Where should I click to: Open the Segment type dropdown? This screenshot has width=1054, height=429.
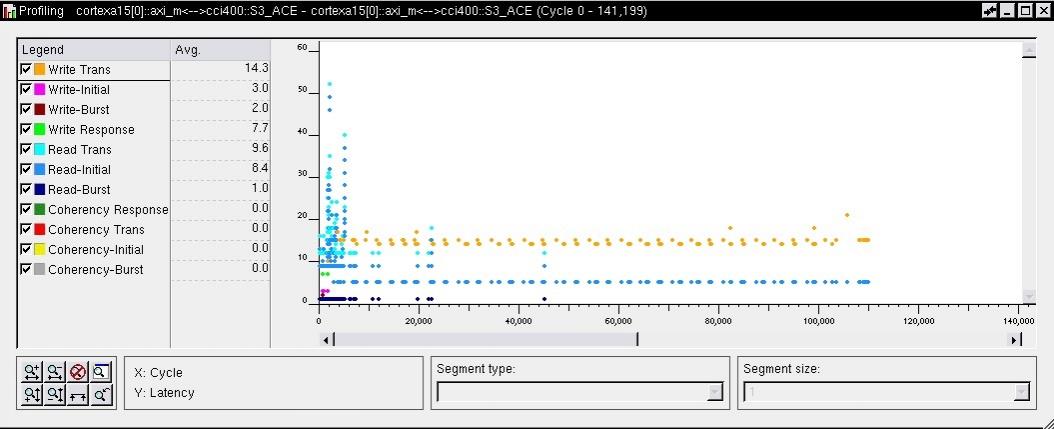(715, 392)
